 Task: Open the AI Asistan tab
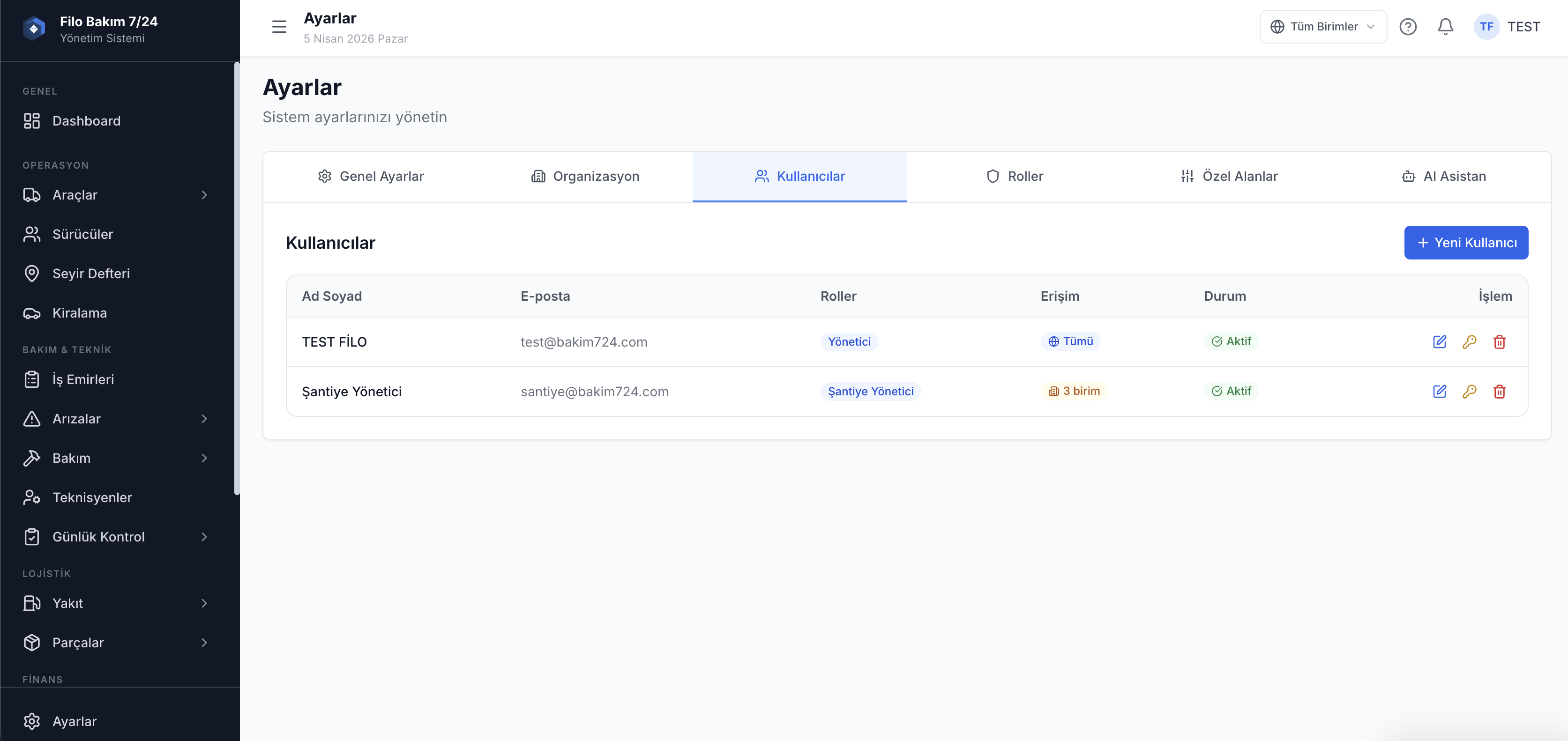pos(1443,177)
